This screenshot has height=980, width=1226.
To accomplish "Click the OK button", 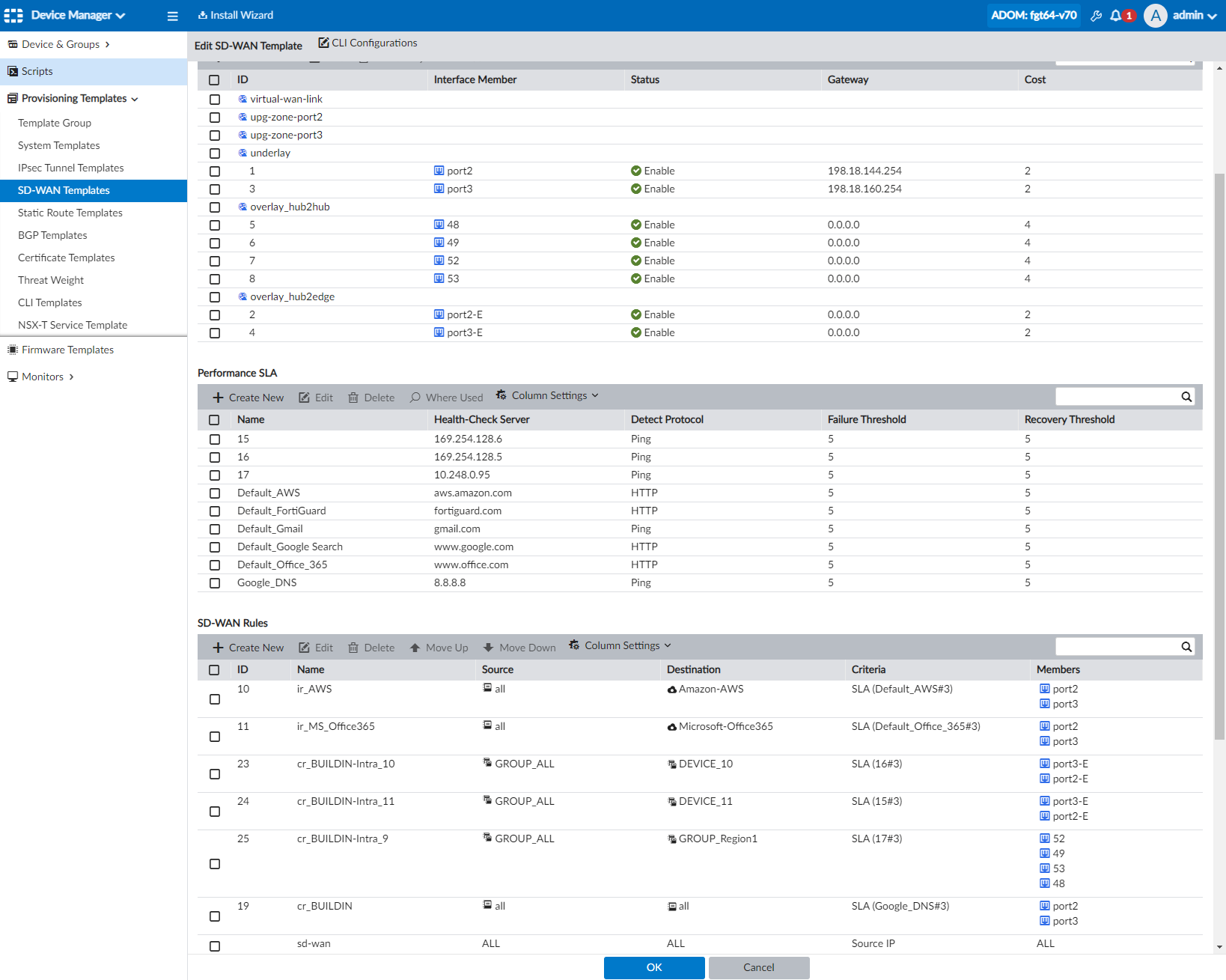I will [x=653, y=967].
